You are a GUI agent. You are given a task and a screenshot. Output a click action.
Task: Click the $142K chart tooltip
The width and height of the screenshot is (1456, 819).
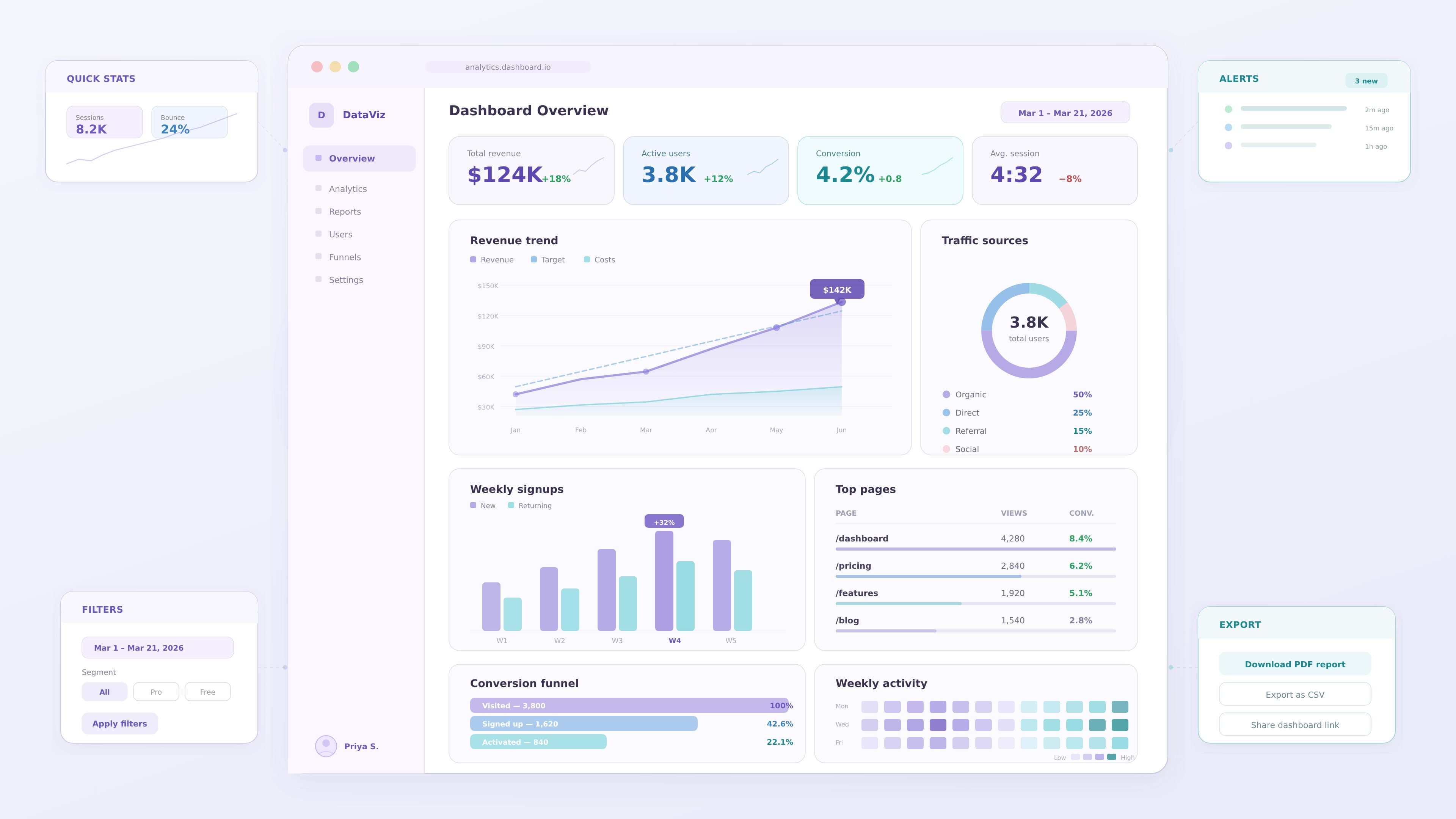click(837, 289)
